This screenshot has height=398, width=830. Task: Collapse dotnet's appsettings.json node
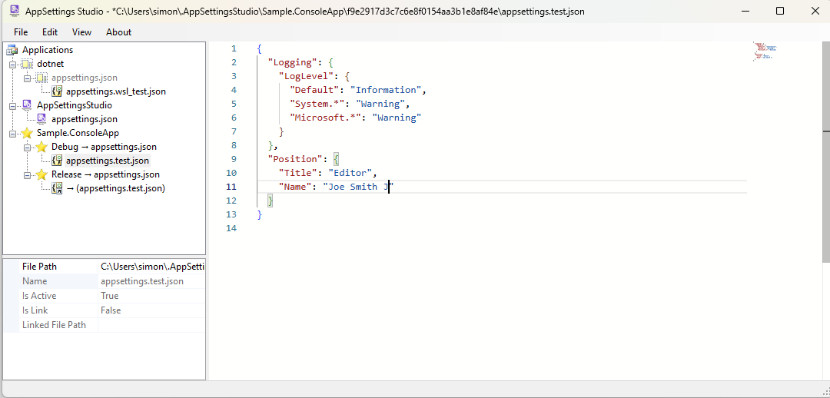pyautogui.click(x=28, y=78)
